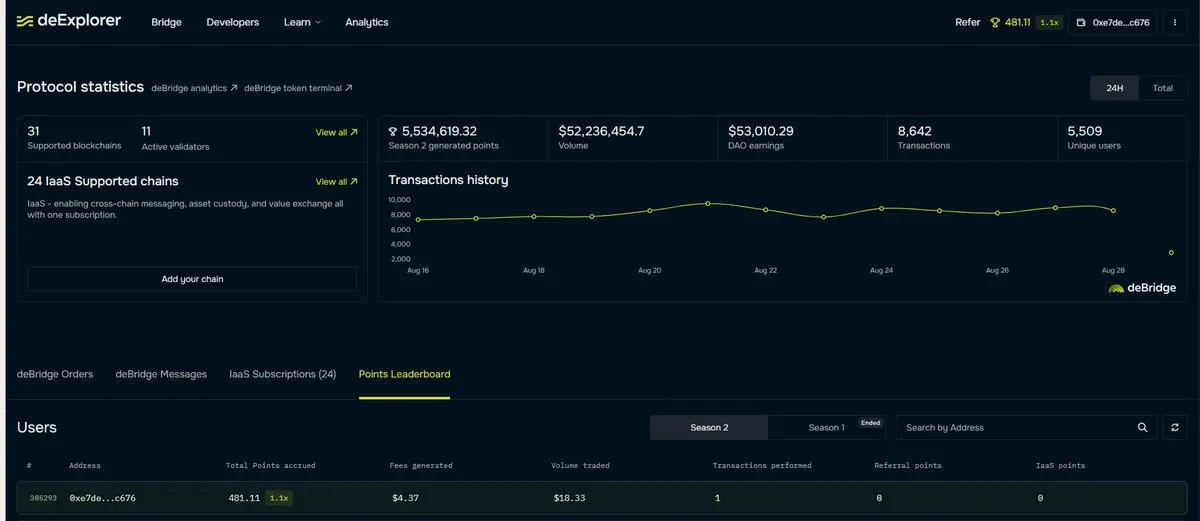Screen dimensions: 1200x521
Task: Click the 8,642 transactions value
Action: 915,131
